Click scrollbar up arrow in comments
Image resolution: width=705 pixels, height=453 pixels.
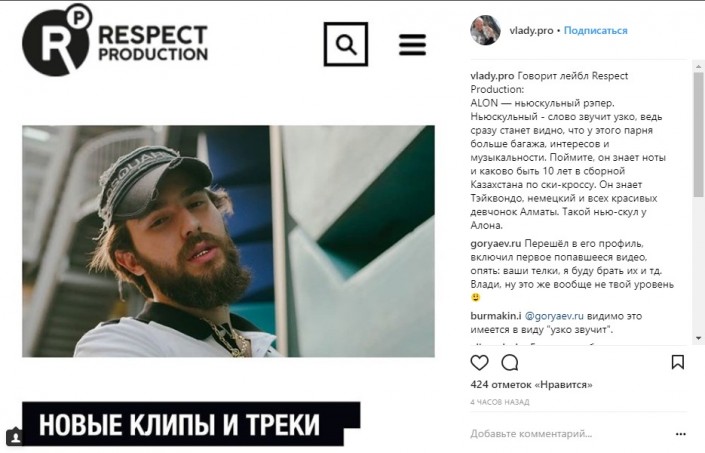(x=698, y=67)
